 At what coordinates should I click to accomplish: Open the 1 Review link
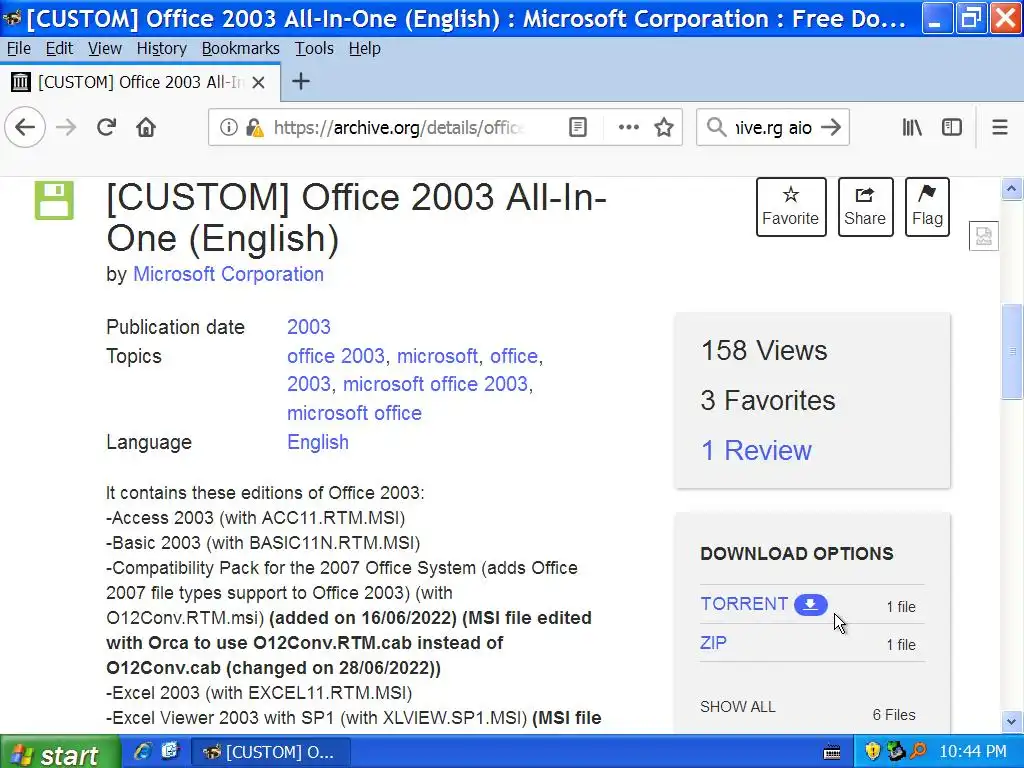coord(756,451)
